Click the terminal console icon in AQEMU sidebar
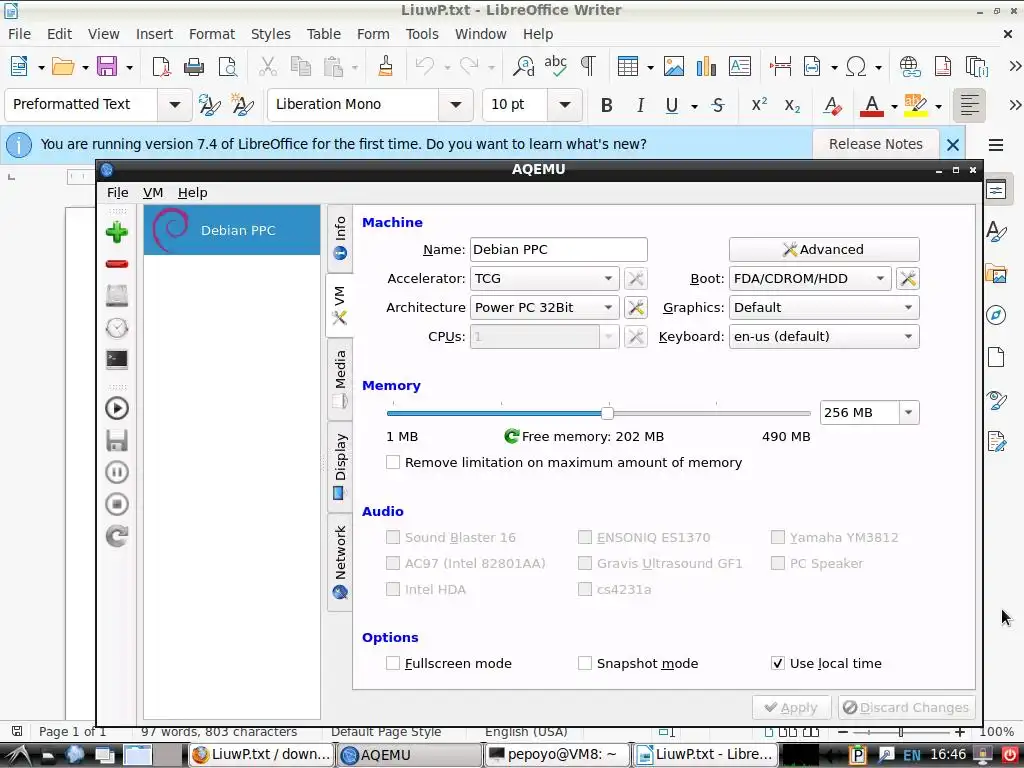 (x=117, y=359)
